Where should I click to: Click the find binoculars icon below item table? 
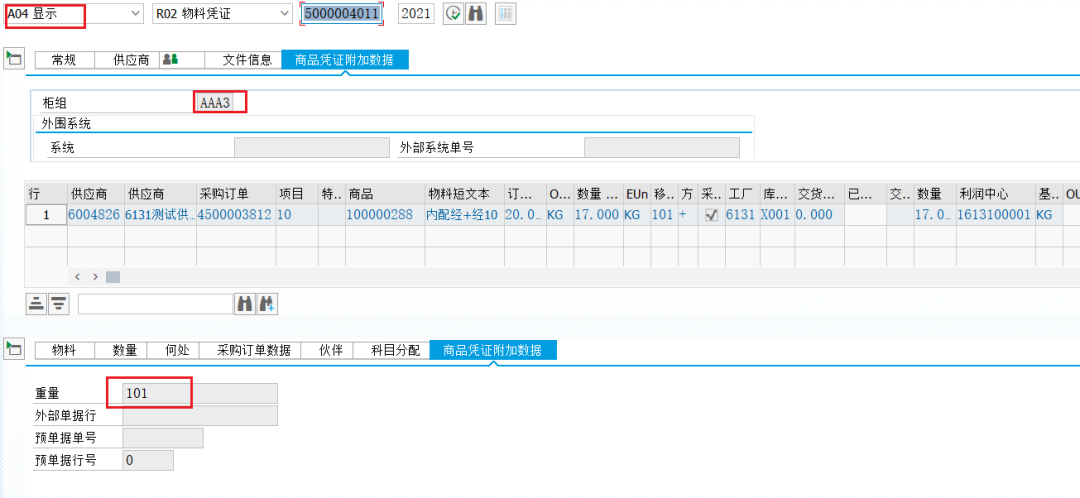pos(245,304)
